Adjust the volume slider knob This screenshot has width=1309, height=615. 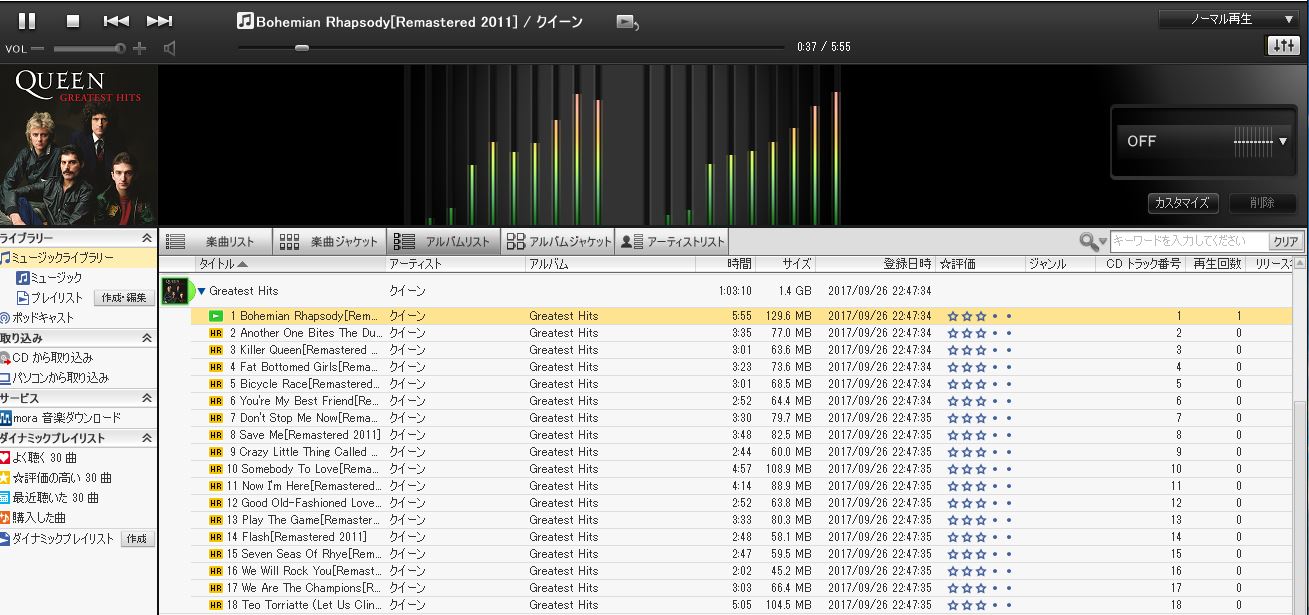[121, 48]
